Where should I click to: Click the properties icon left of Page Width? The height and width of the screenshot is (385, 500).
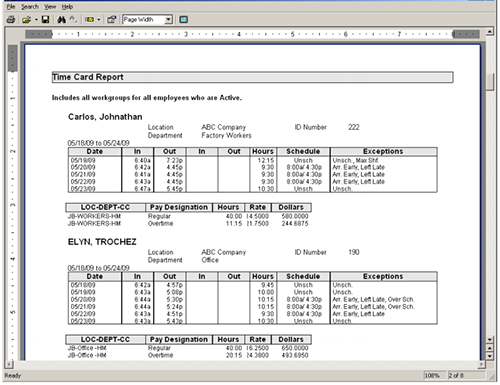[111, 20]
